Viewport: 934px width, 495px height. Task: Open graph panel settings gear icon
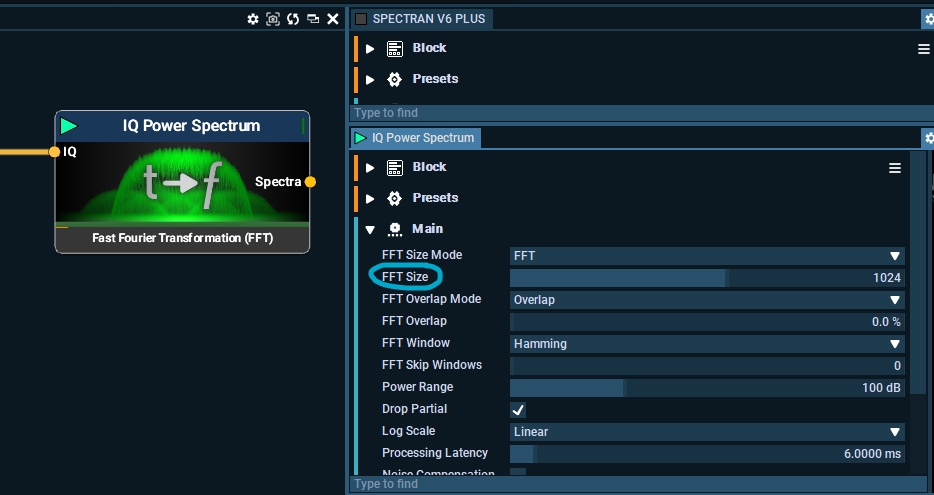tap(253, 19)
